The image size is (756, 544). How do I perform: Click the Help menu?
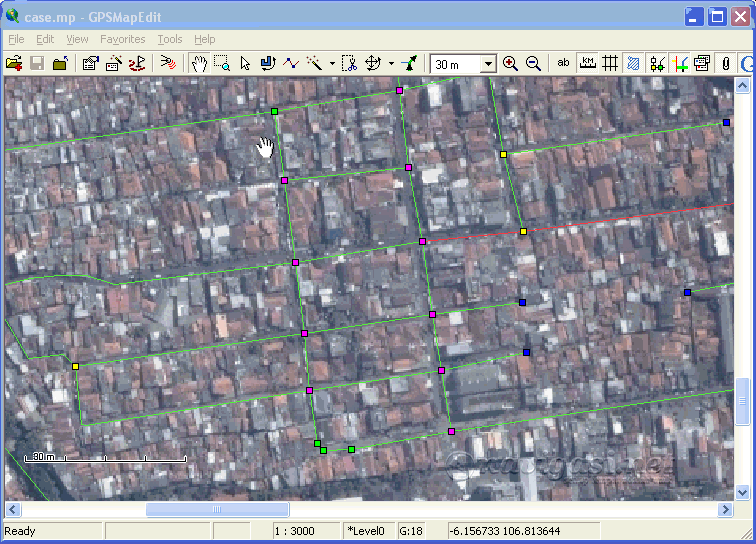(204, 39)
